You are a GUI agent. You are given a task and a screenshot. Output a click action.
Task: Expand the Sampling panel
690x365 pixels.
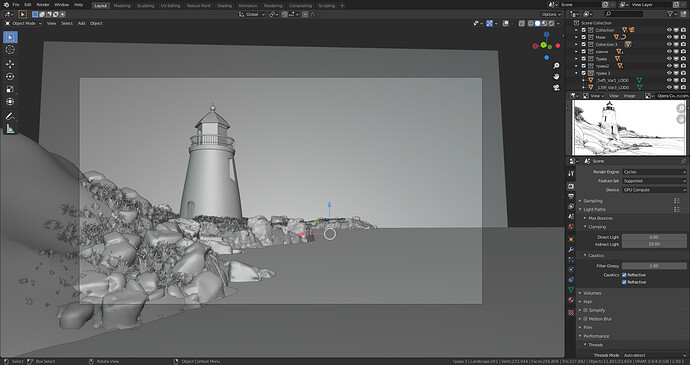592,201
